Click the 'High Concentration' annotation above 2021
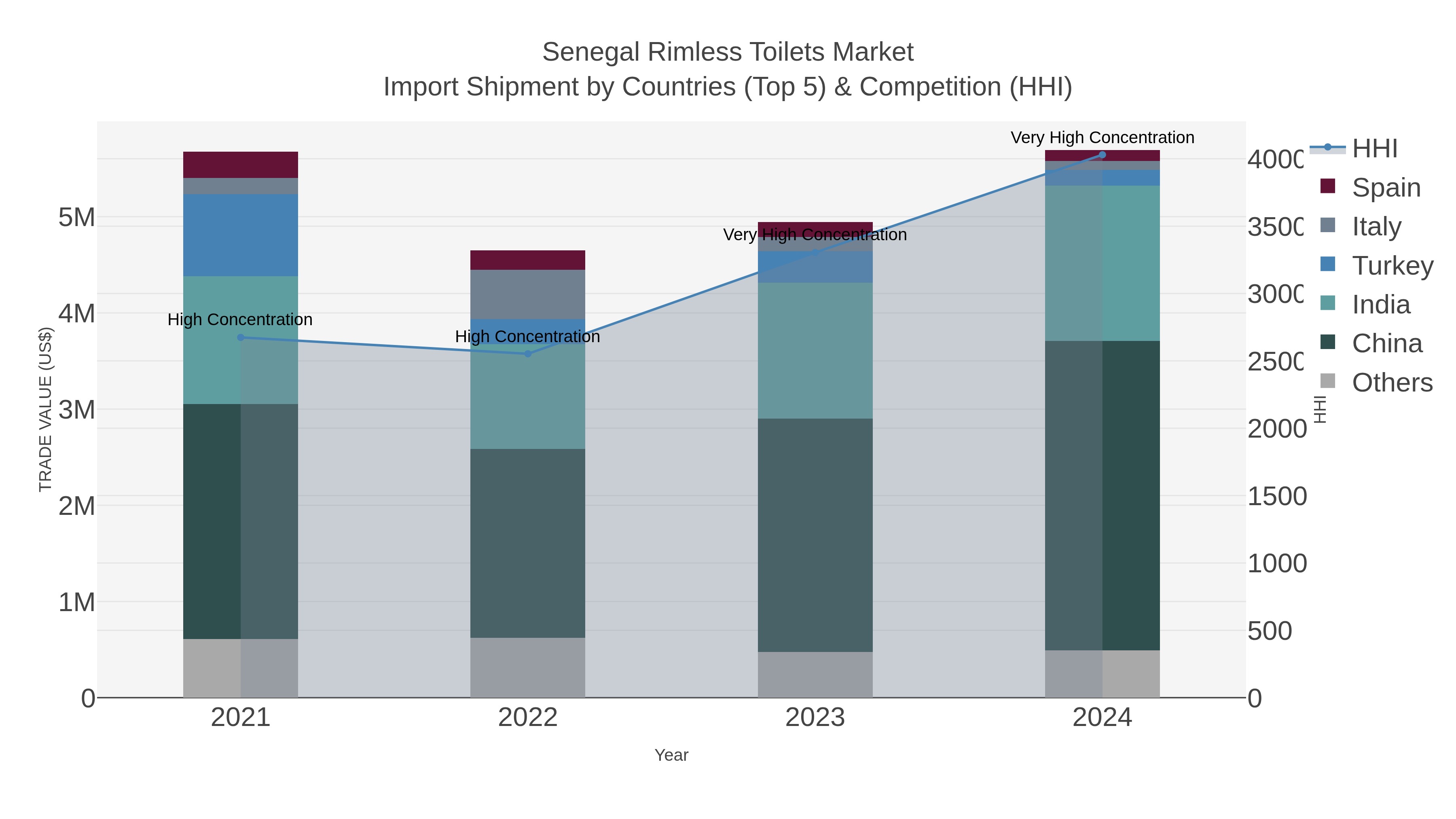 pyautogui.click(x=240, y=320)
